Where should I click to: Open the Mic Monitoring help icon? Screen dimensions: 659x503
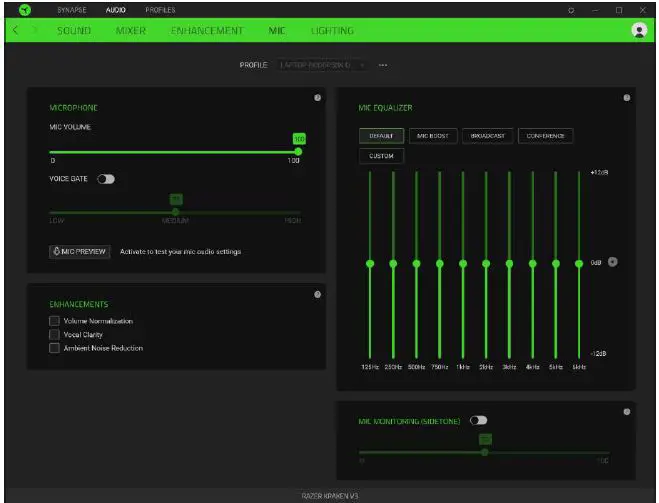627,412
